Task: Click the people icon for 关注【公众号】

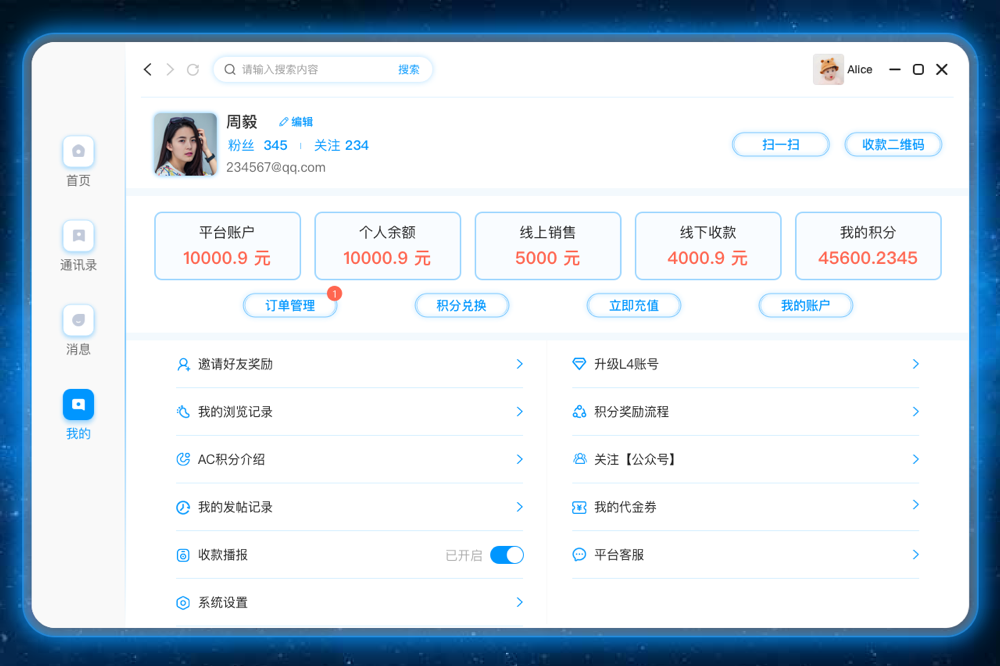Action: pyautogui.click(x=579, y=459)
